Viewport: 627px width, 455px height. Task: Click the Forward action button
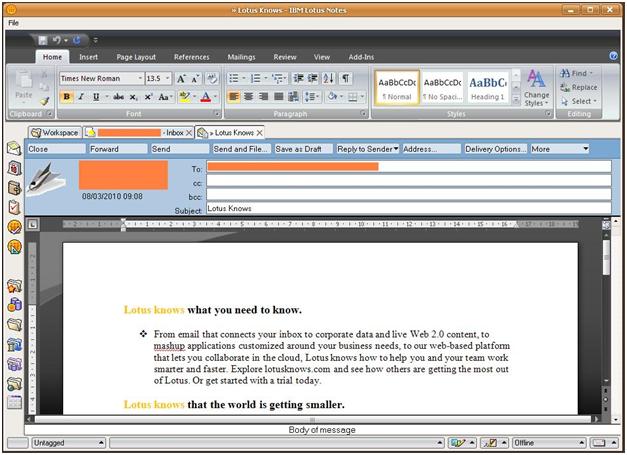(x=118, y=149)
